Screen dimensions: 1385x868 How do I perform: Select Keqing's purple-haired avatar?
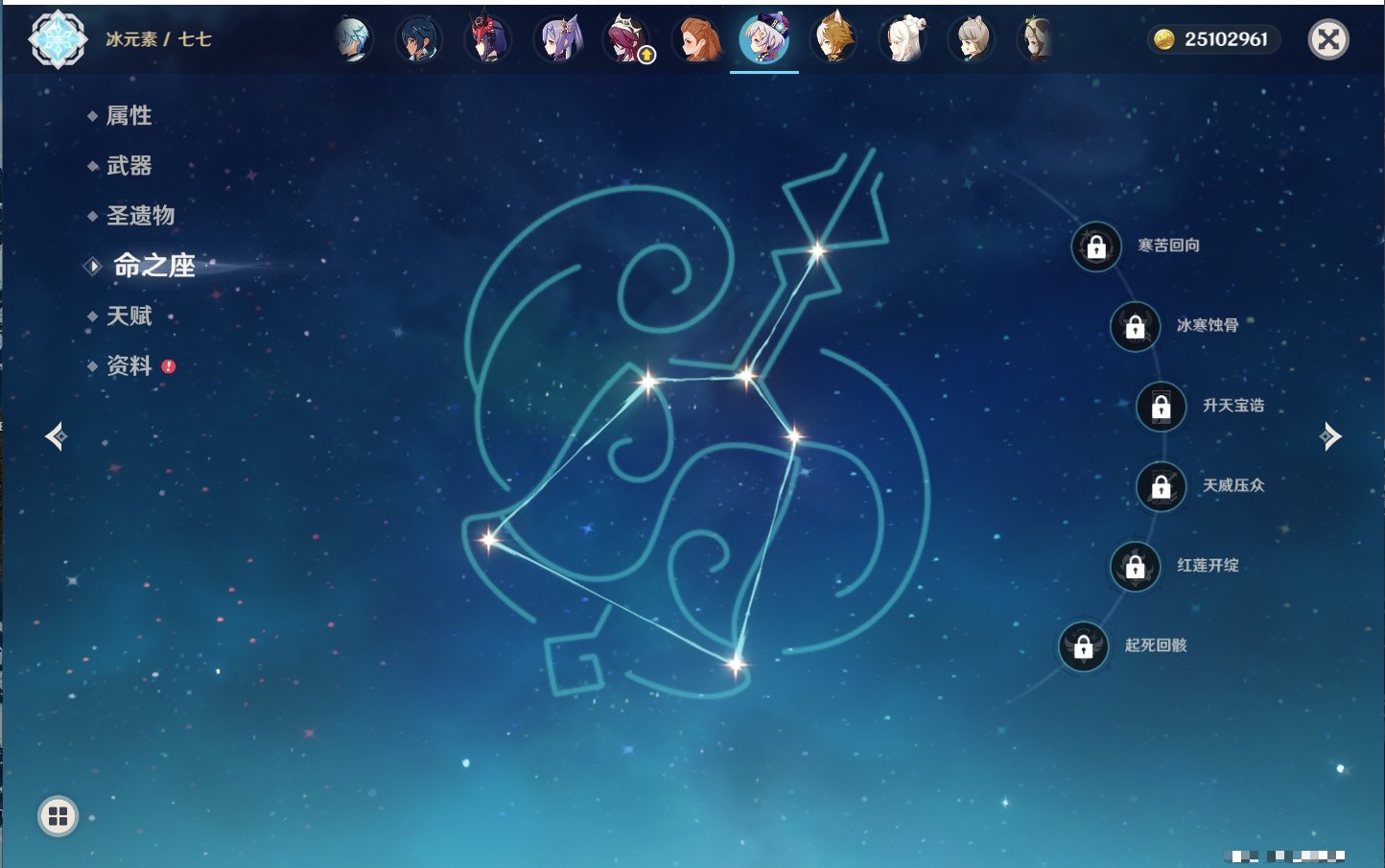pyautogui.click(x=558, y=39)
